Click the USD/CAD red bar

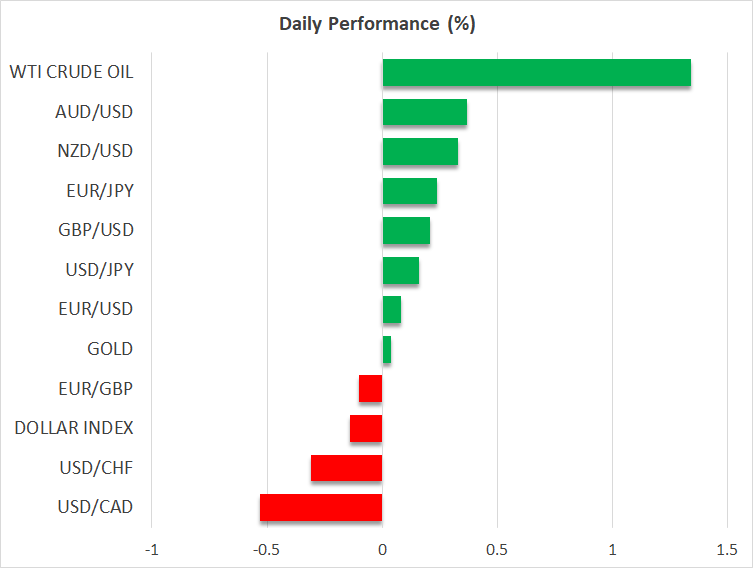321,507
